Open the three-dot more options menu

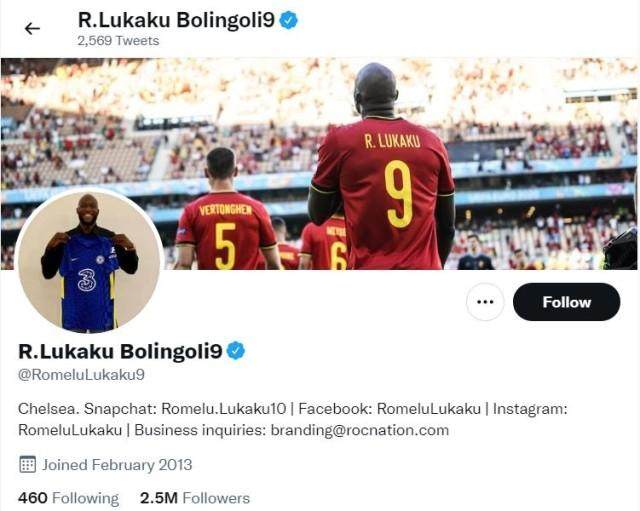(x=485, y=302)
